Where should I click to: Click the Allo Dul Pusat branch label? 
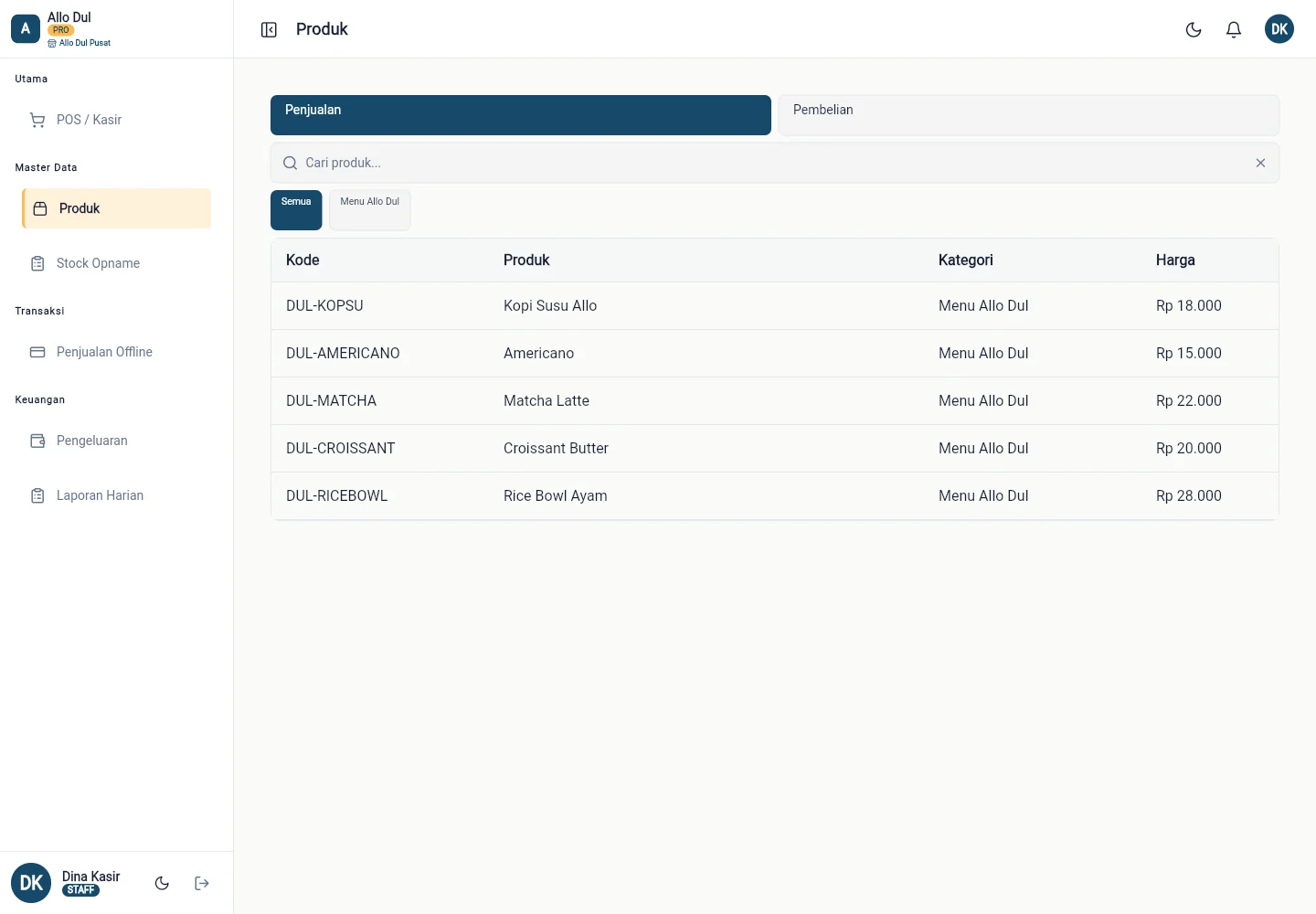(x=80, y=43)
